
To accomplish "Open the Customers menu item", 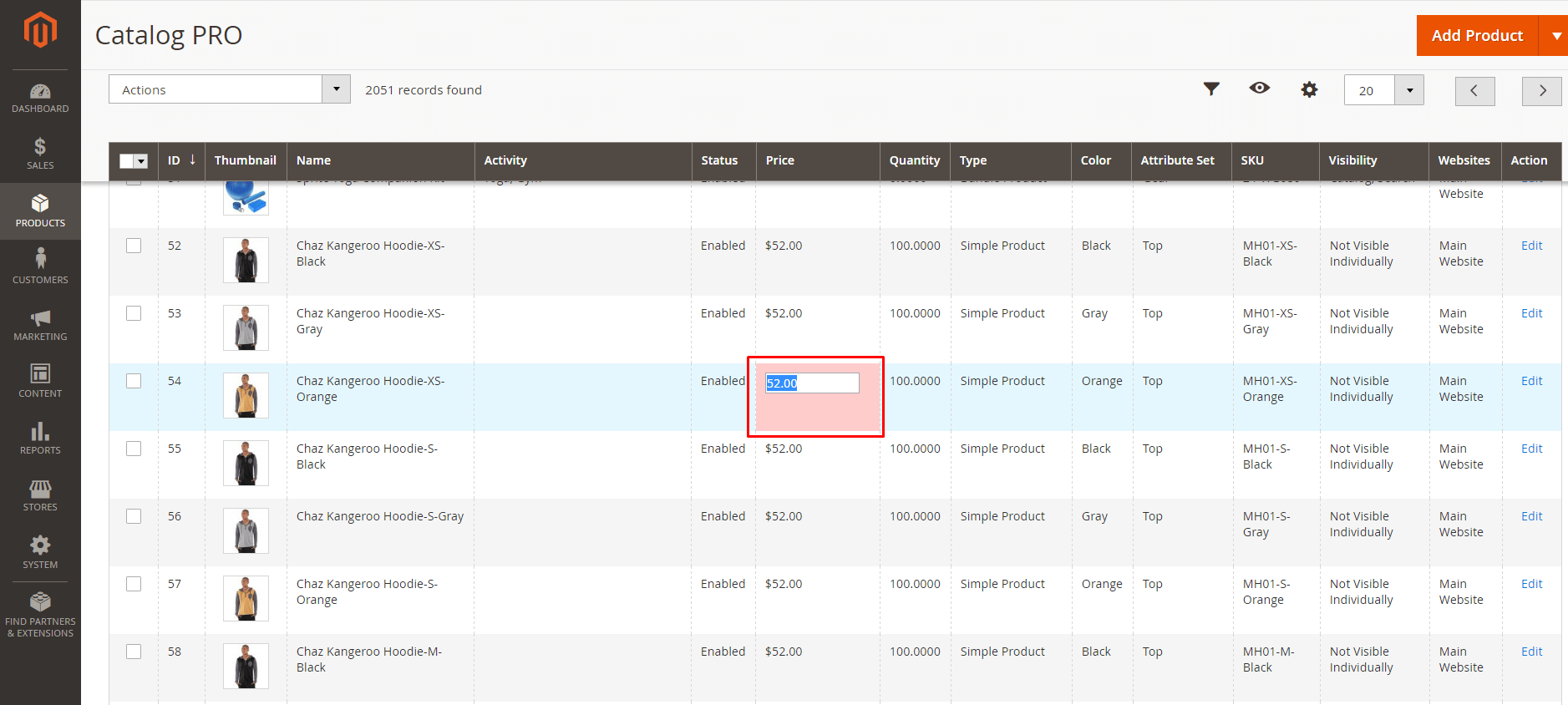I will click(x=40, y=267).
